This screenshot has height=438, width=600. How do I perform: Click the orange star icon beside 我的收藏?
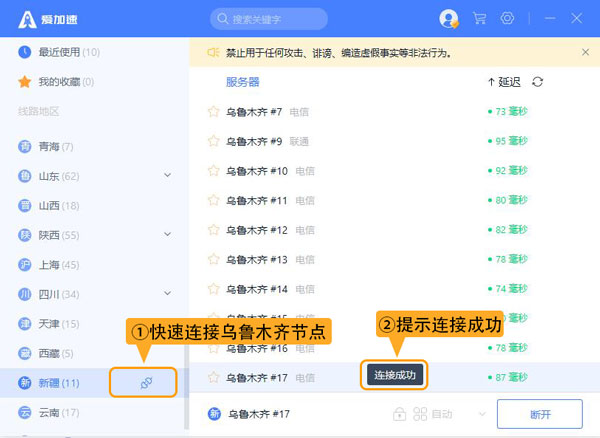coord(25,81)
